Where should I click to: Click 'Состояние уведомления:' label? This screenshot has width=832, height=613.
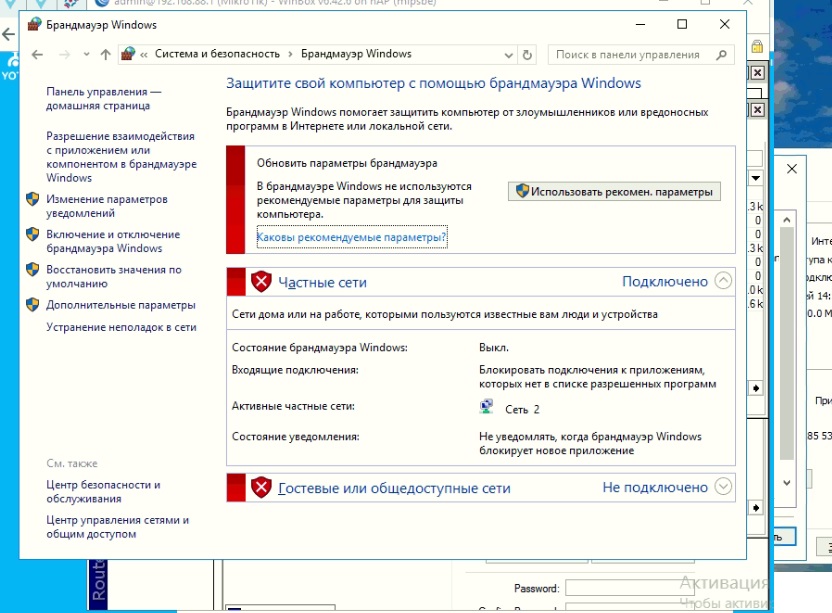(x=296, y=437)
